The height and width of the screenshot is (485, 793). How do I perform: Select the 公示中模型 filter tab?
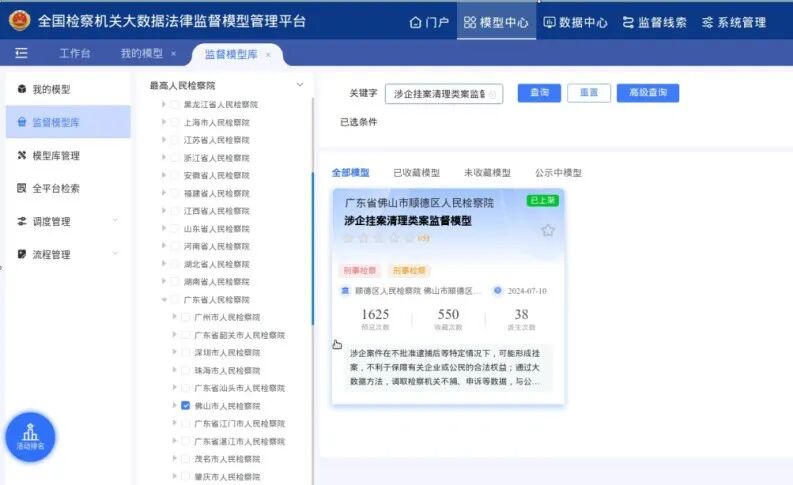click(558, 173)
